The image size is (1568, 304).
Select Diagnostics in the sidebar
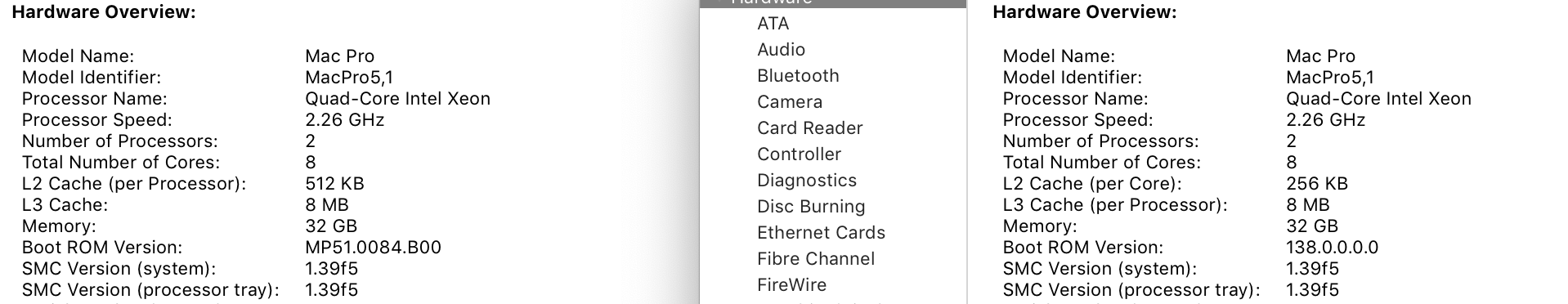pos(807,181)
